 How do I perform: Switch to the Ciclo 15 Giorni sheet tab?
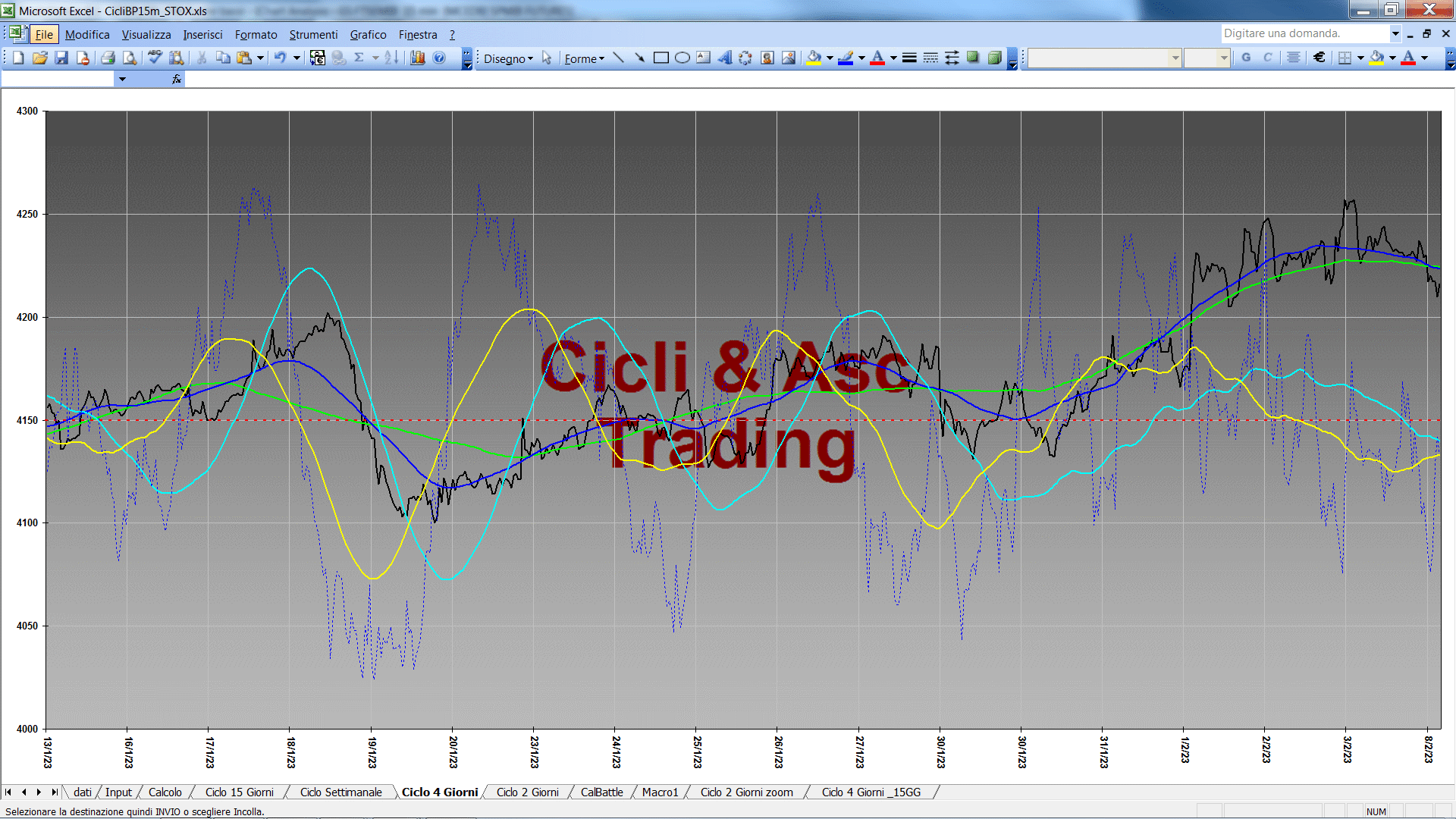[240, 792]
